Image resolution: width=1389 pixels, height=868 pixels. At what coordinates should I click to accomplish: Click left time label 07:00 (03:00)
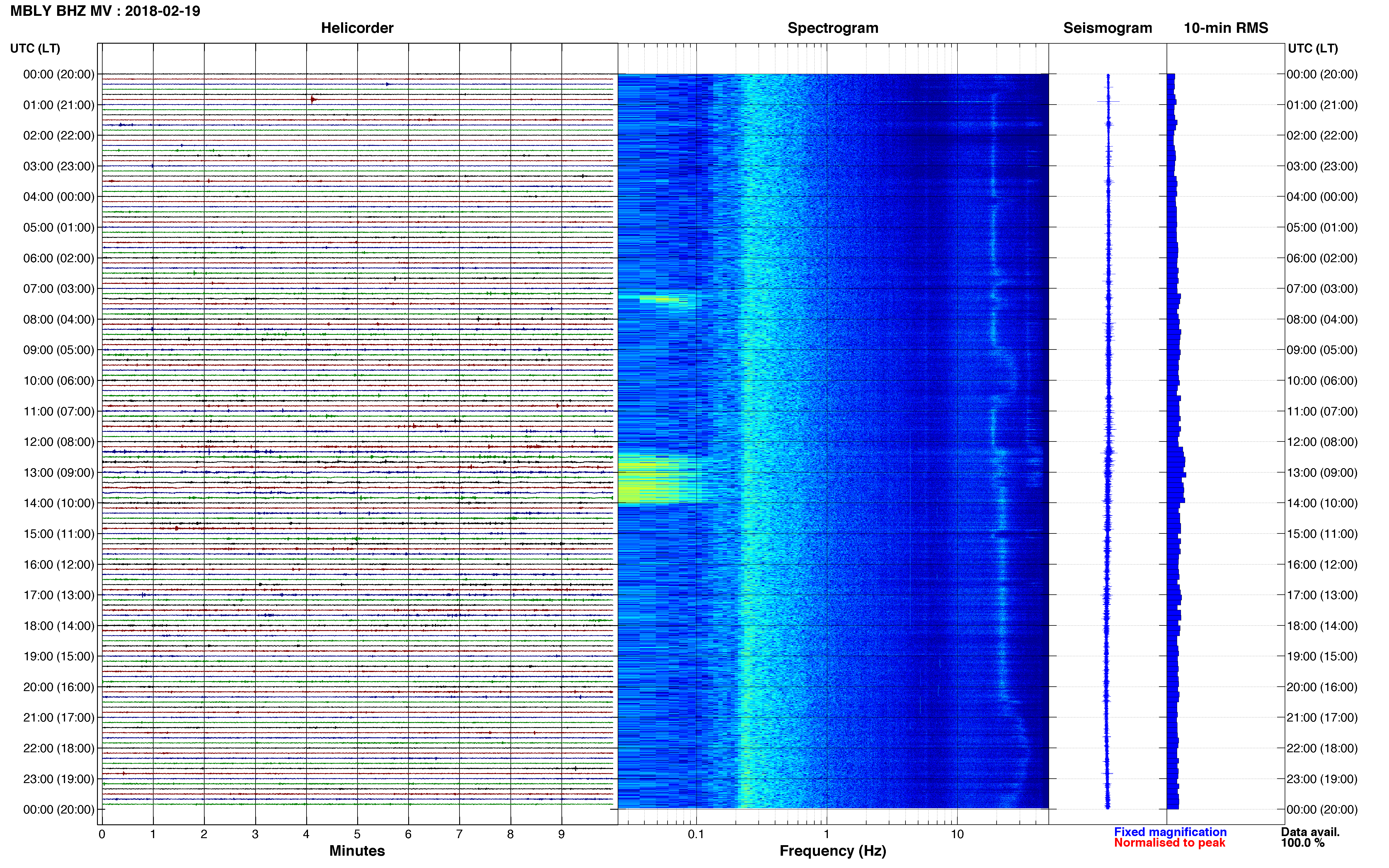click(59, 289)
